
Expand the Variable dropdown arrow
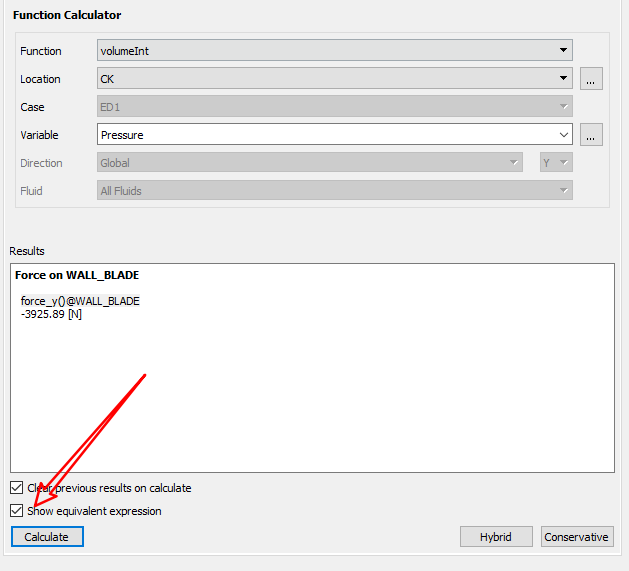pyautogui.click(x=564, y=135)
